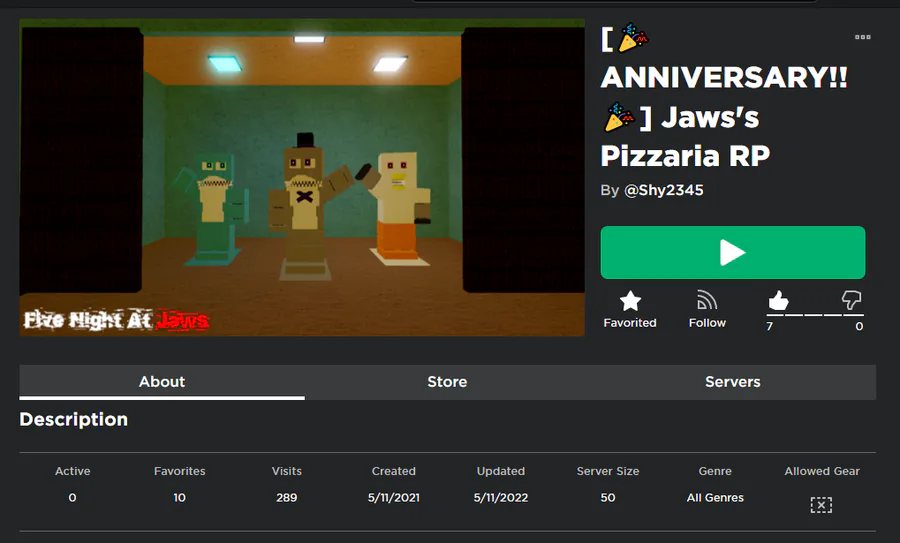Click the Created date 5/11/2021

[x=394, y=498]
